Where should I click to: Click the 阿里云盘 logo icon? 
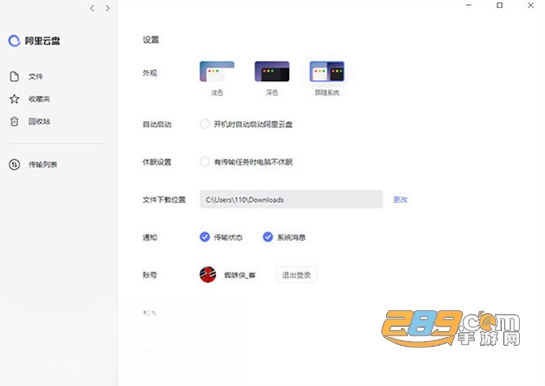point(14,41)
